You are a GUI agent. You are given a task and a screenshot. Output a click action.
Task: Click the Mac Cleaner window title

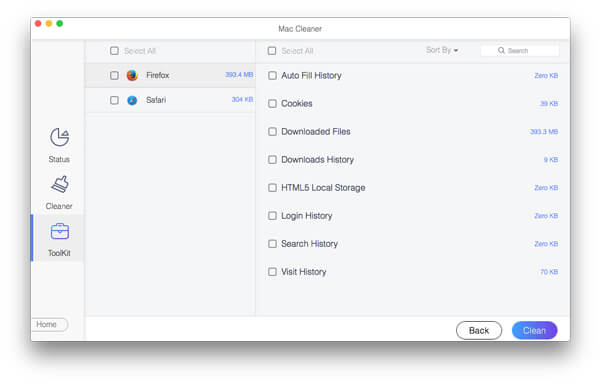(x=300, y=29)
